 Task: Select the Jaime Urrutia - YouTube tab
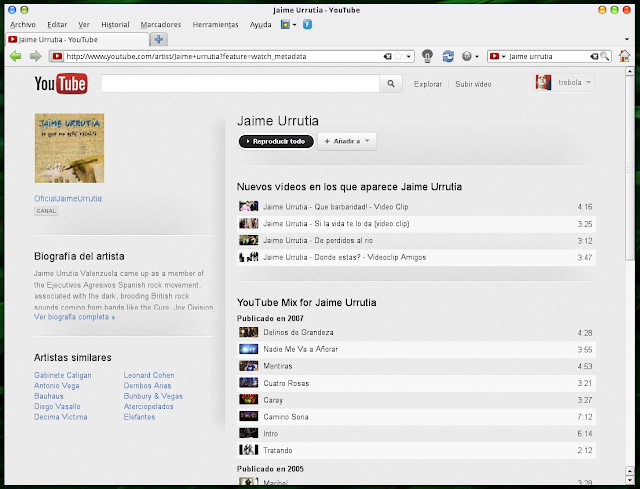tap(78, 40)
